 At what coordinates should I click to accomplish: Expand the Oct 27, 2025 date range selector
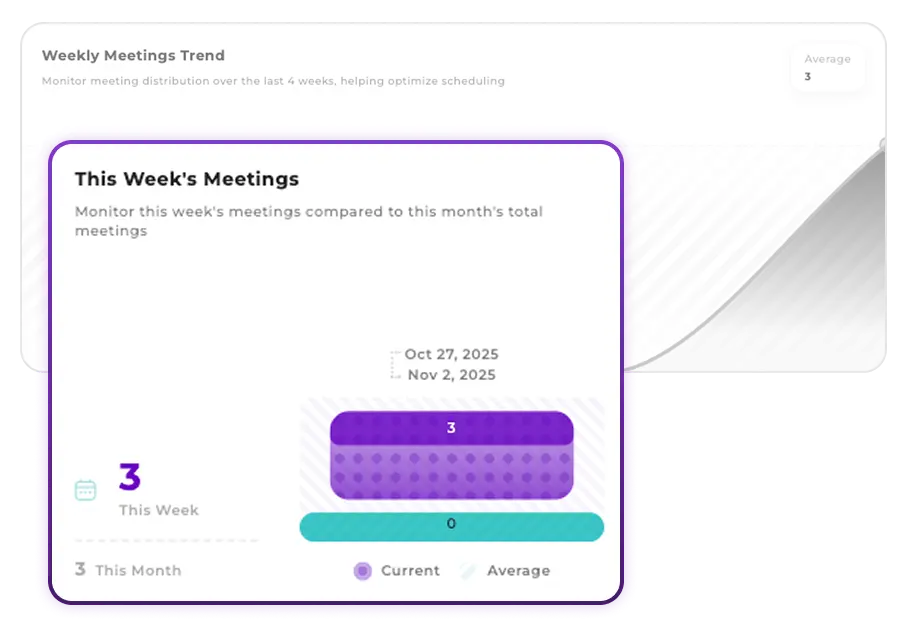coord(451,354)
